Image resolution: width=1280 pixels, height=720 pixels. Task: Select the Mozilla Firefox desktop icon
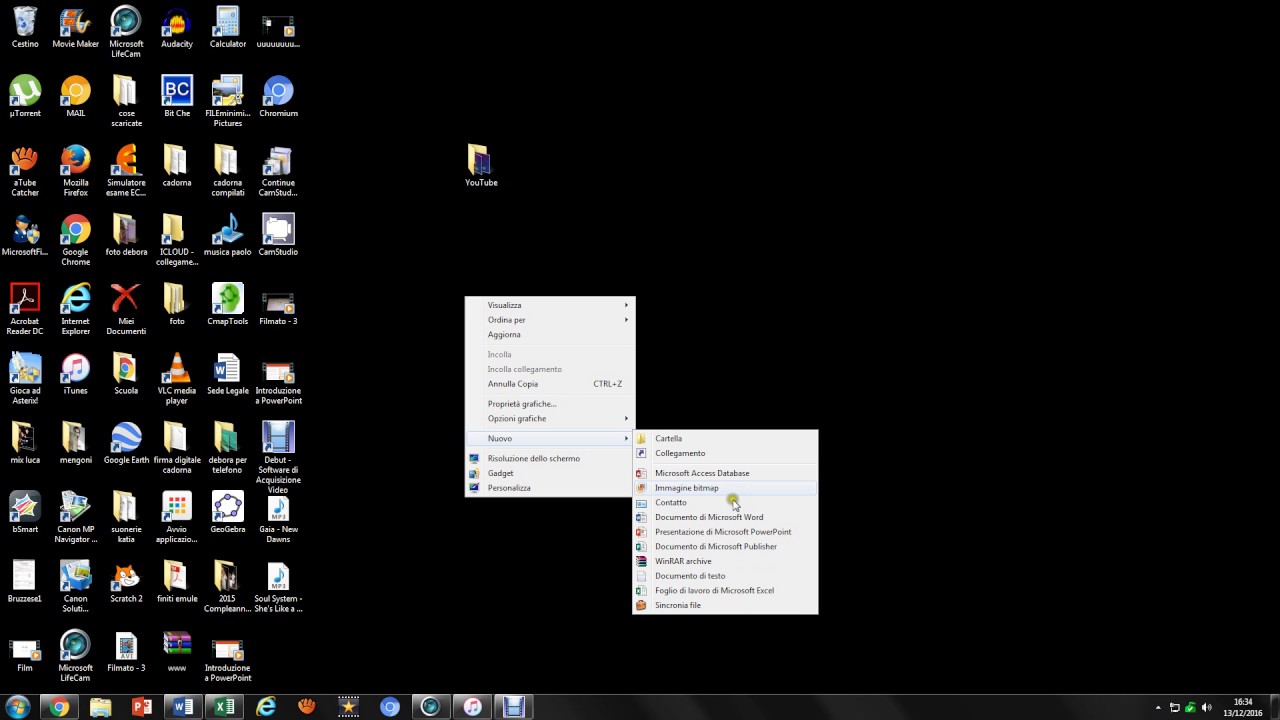click(76, 171)
